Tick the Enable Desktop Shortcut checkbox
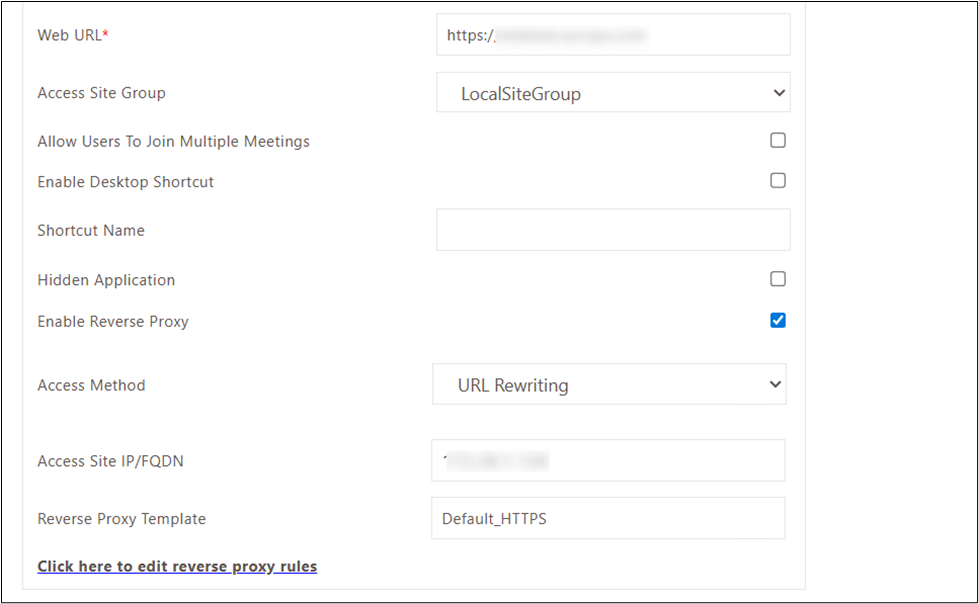Image resolution: width=979 pixels, height=604 pixels. click(778, 181)
